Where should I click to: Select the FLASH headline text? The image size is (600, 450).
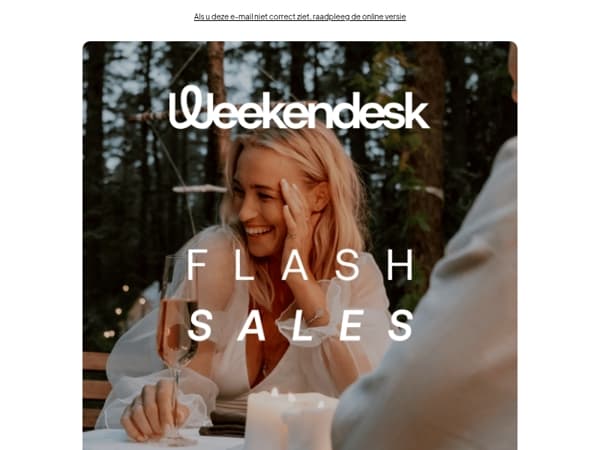301,265
